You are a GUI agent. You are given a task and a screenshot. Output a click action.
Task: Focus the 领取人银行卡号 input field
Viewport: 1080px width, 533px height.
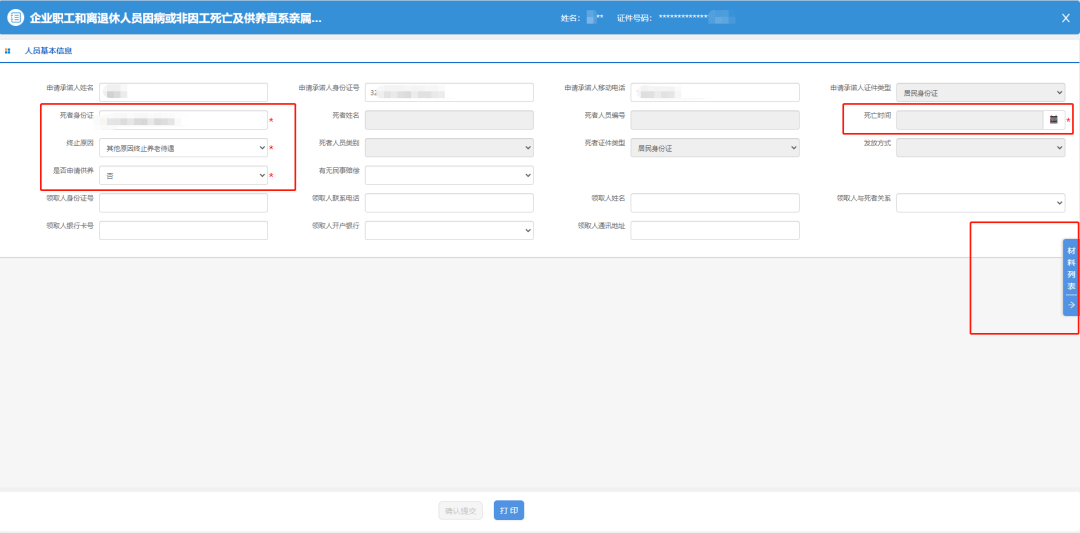(183, 230)
